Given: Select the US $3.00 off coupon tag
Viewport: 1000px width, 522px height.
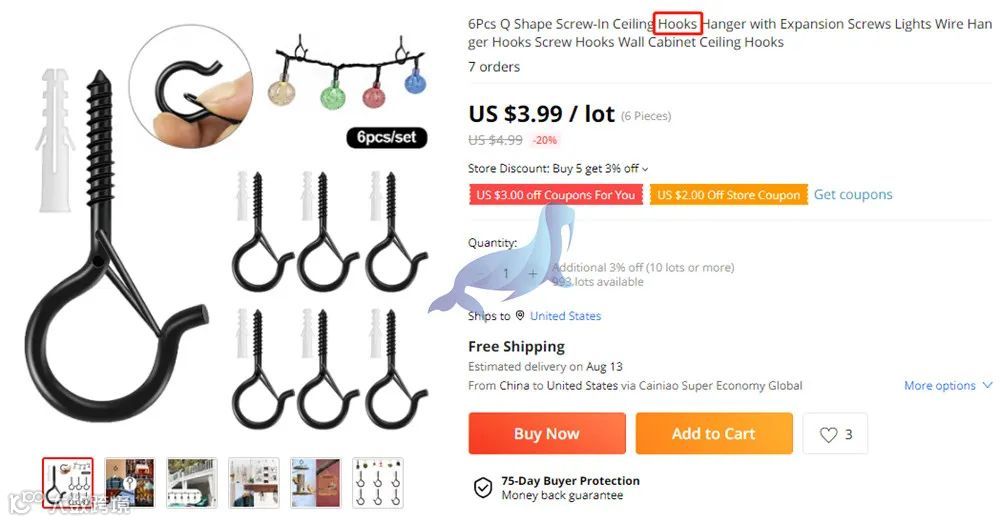Looking at the screenshot, I should (x=555, y=195).
